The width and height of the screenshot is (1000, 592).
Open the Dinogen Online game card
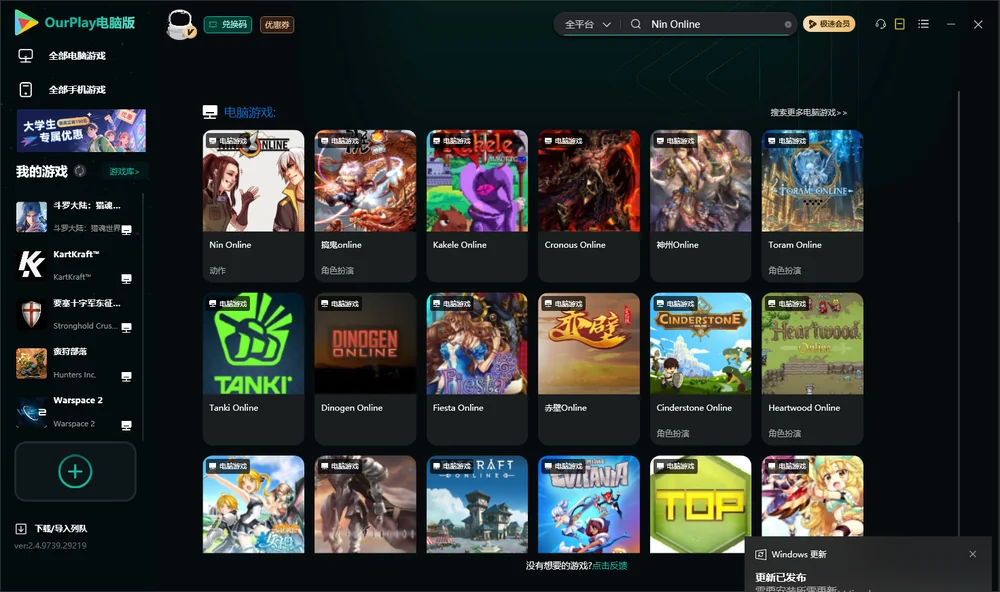(365, 369)
